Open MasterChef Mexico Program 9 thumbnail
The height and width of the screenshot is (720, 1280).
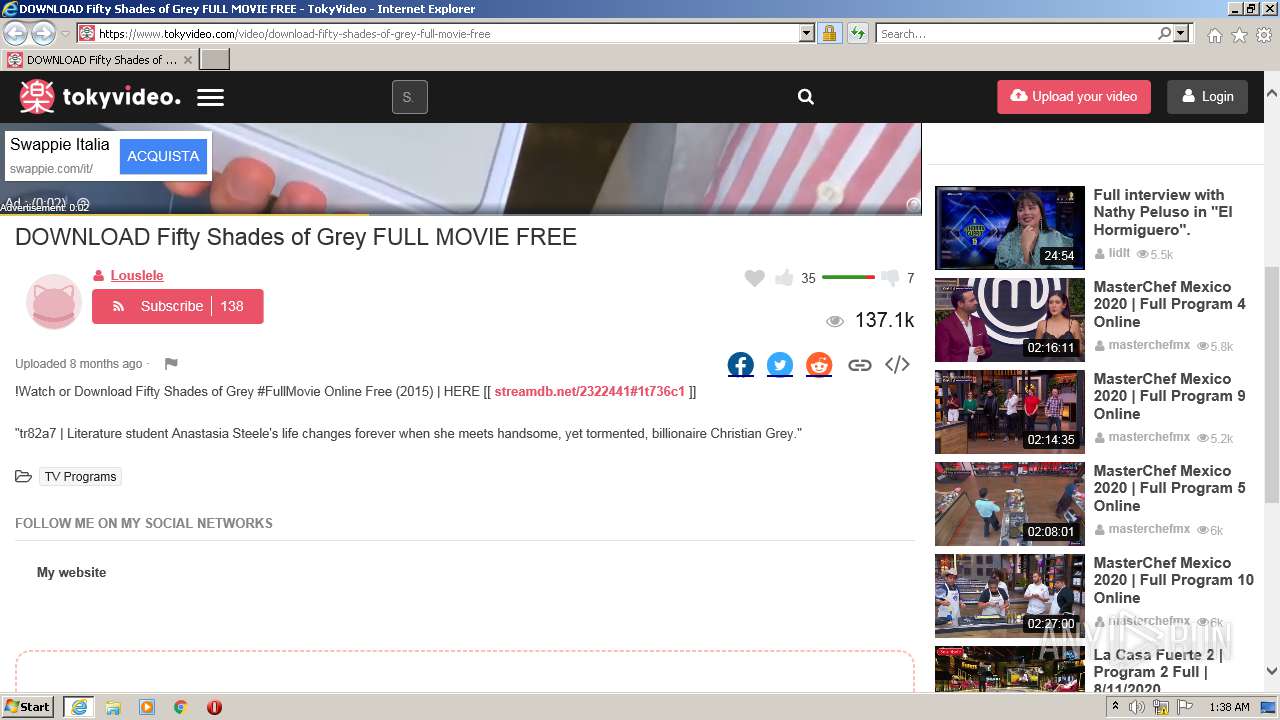point(1010,412)
